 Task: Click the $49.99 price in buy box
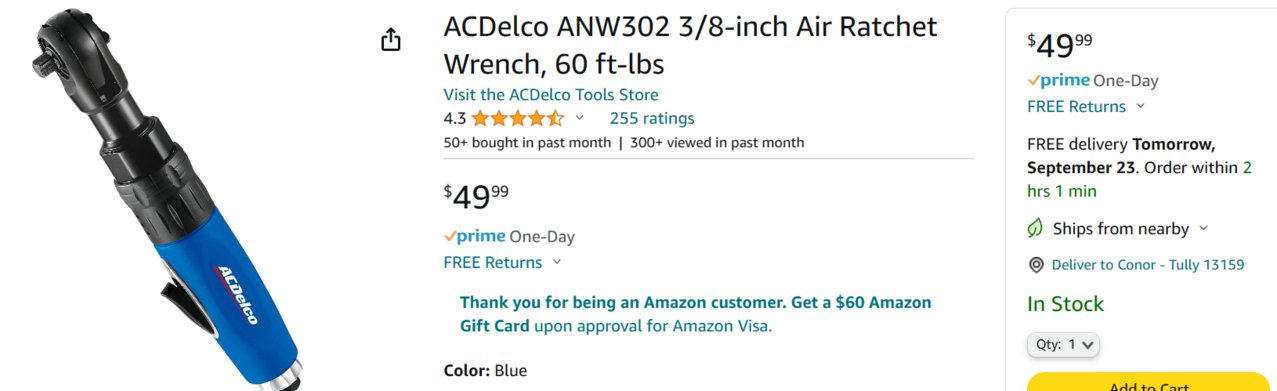[x=1060, y=45]
